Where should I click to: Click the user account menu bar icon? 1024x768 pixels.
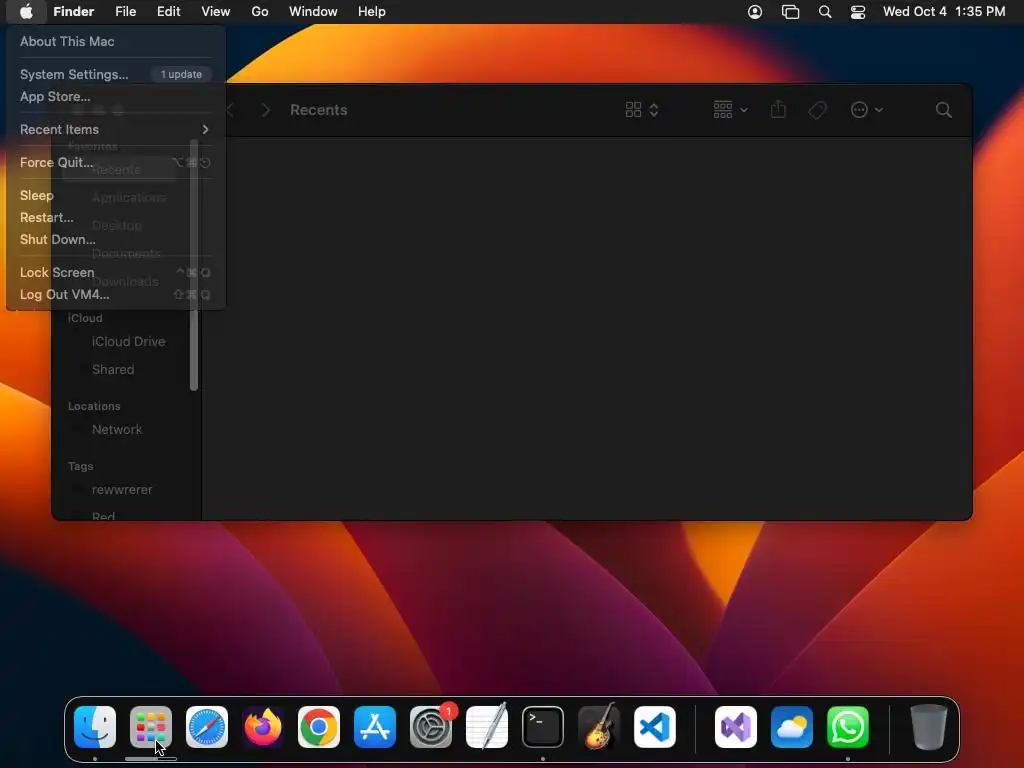click(755, 12)
